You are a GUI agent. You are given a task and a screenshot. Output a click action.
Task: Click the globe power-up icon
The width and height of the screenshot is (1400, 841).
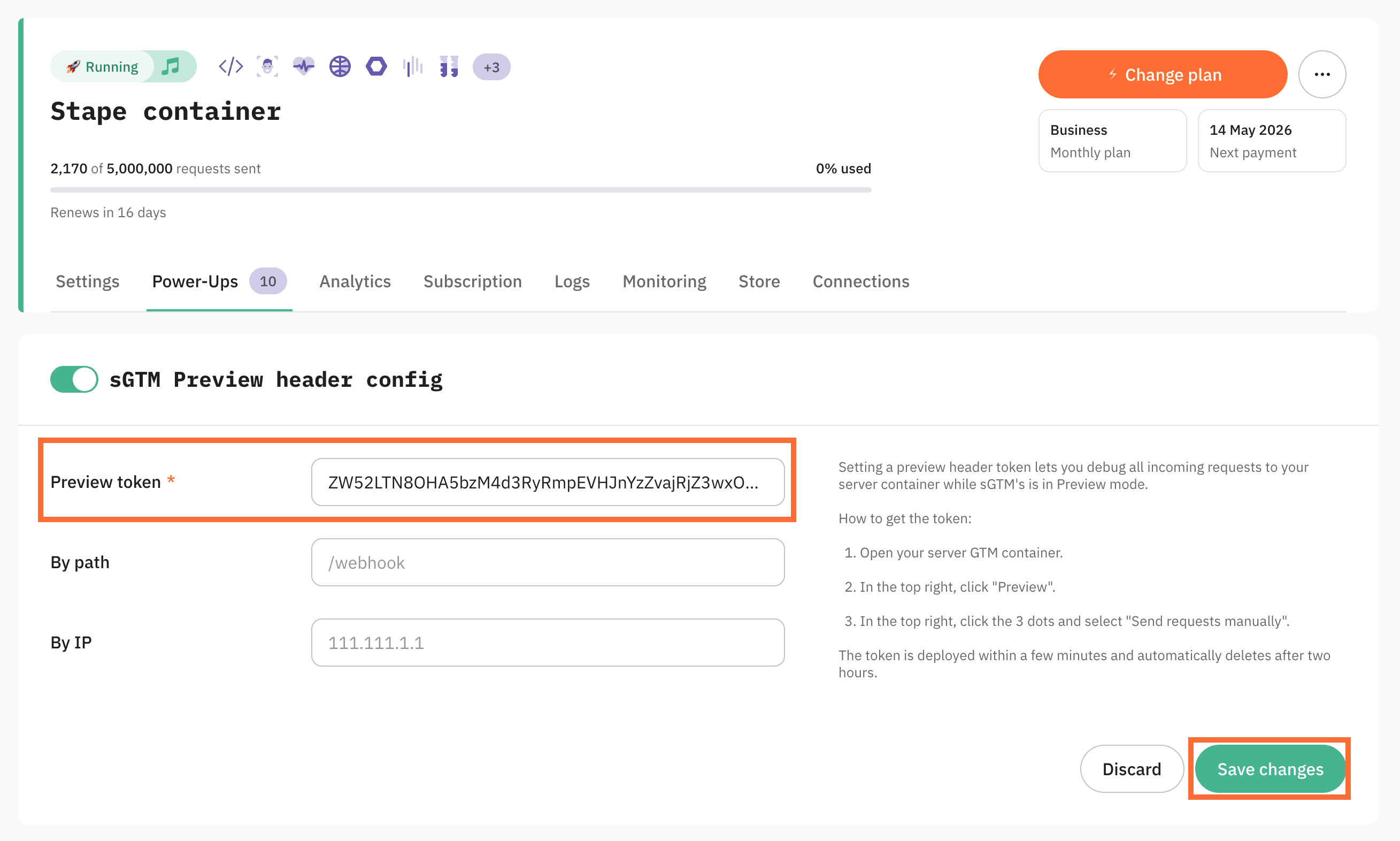tap(340, 67)
